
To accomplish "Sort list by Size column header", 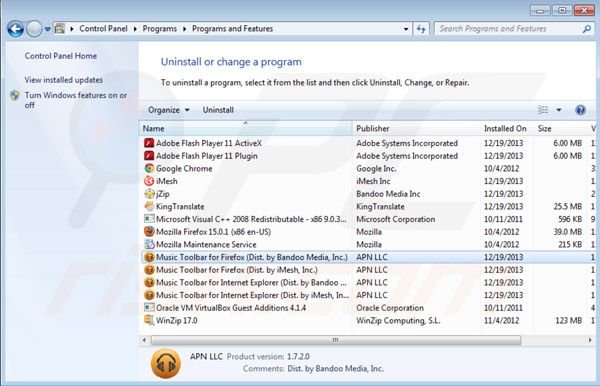I will [560, 129].
